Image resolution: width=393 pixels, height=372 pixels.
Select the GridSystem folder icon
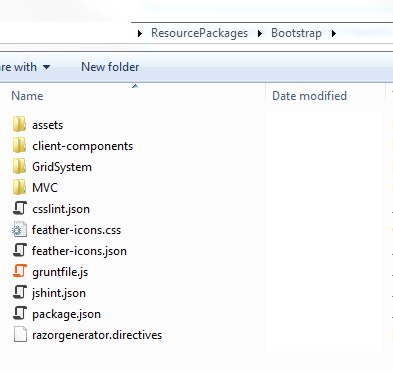point(19,166)
